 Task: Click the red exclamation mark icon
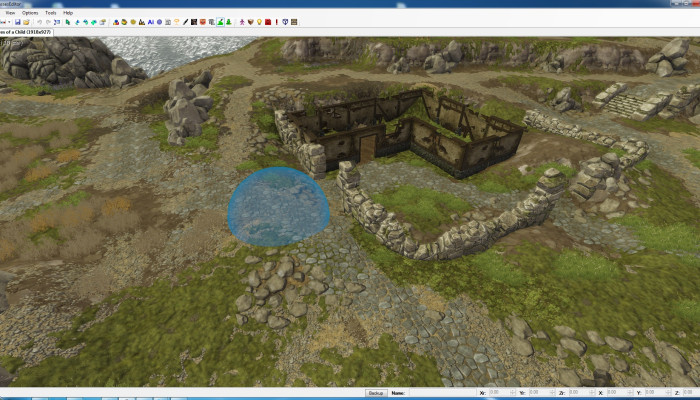[x=276, y=22]
